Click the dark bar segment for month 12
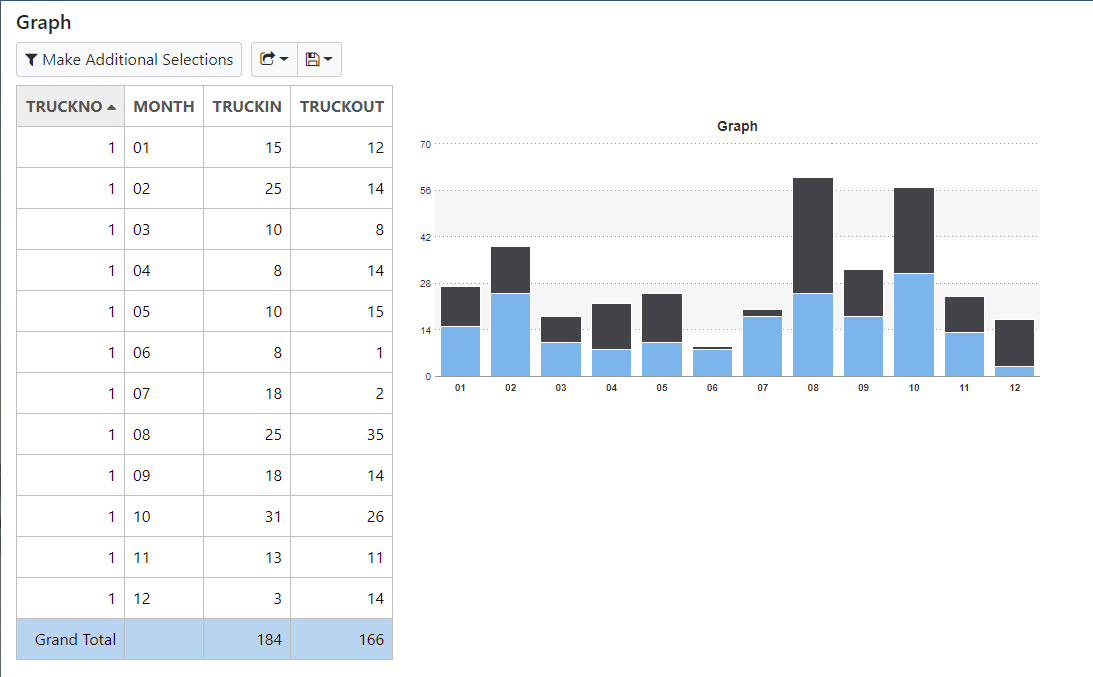This screenshot has width=1093, height=677. pyautogui.click(x=1014, y=343)
